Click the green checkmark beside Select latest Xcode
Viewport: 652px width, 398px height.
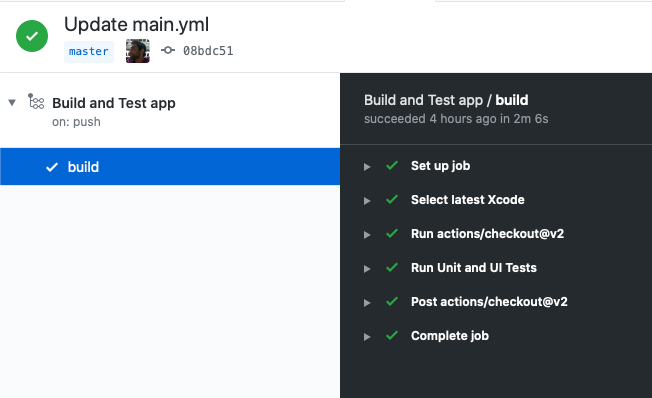pos(392,200)
